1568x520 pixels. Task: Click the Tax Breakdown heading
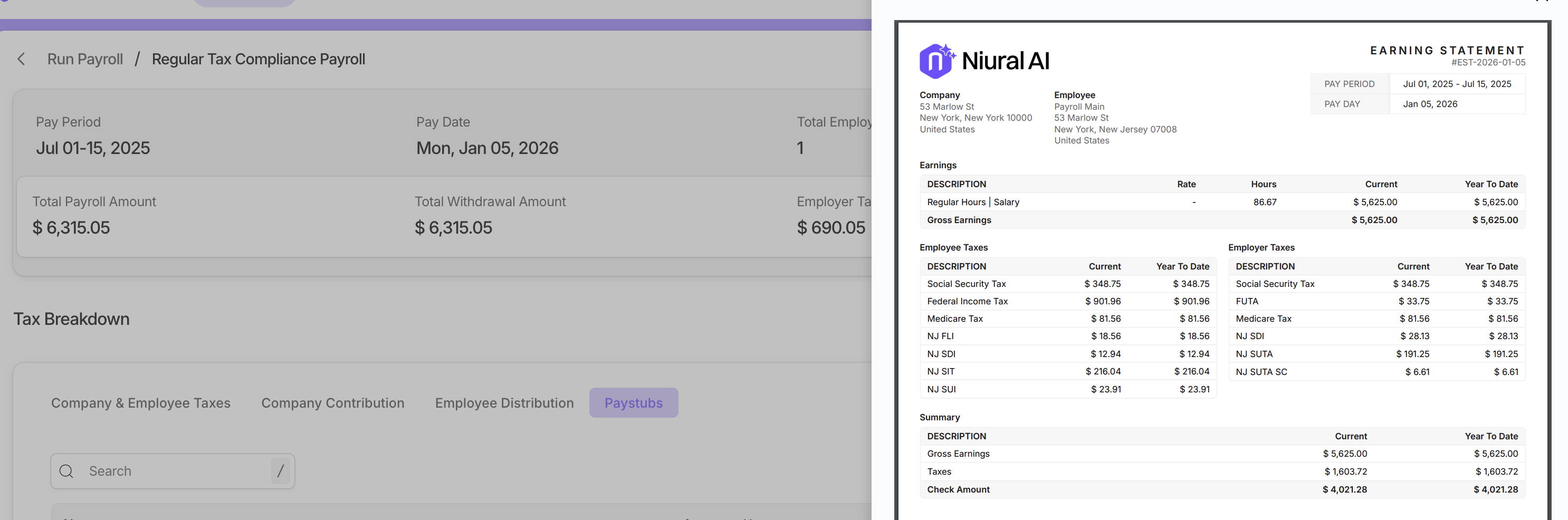tap(71, 319)
